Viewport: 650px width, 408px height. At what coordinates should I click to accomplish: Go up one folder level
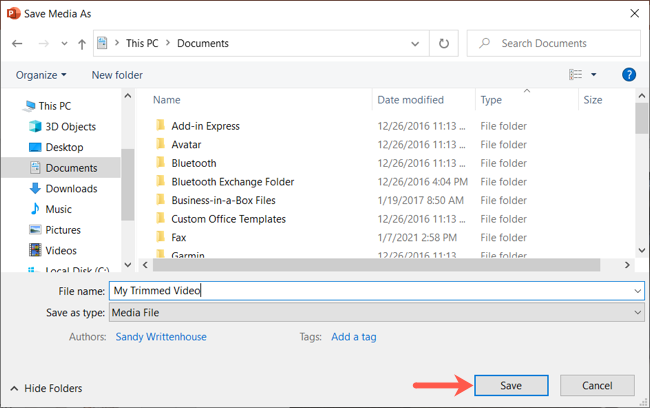tap(82, 44)
